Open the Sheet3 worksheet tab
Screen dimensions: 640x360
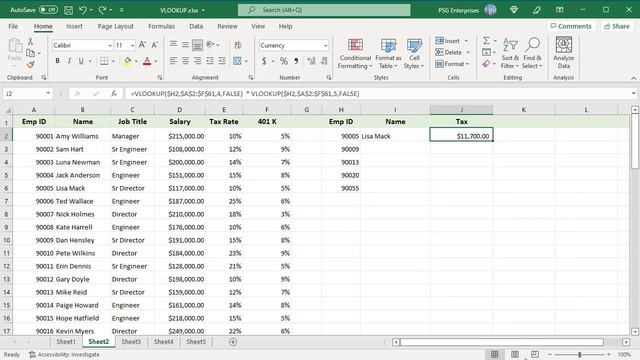[x=131, y=342]
